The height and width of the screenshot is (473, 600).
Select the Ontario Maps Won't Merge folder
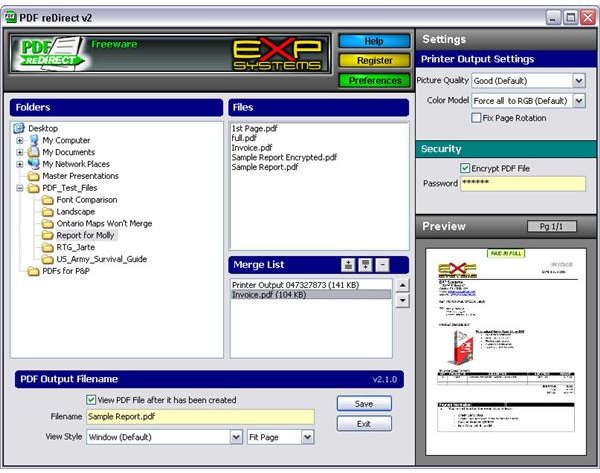tap(104, 223)
